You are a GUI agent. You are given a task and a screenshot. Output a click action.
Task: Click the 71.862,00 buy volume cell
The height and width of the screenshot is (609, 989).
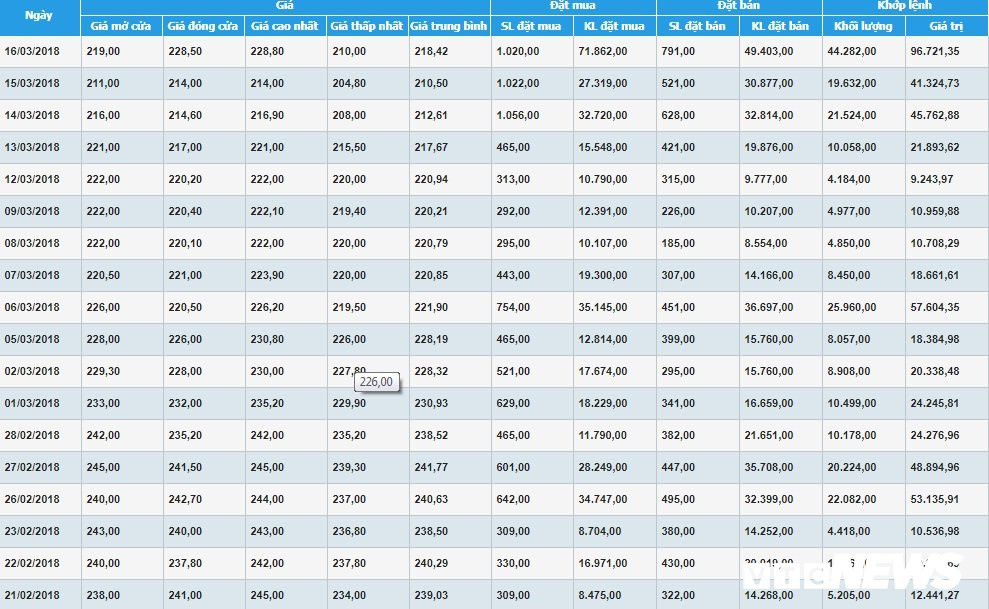[x=604, y=51]
